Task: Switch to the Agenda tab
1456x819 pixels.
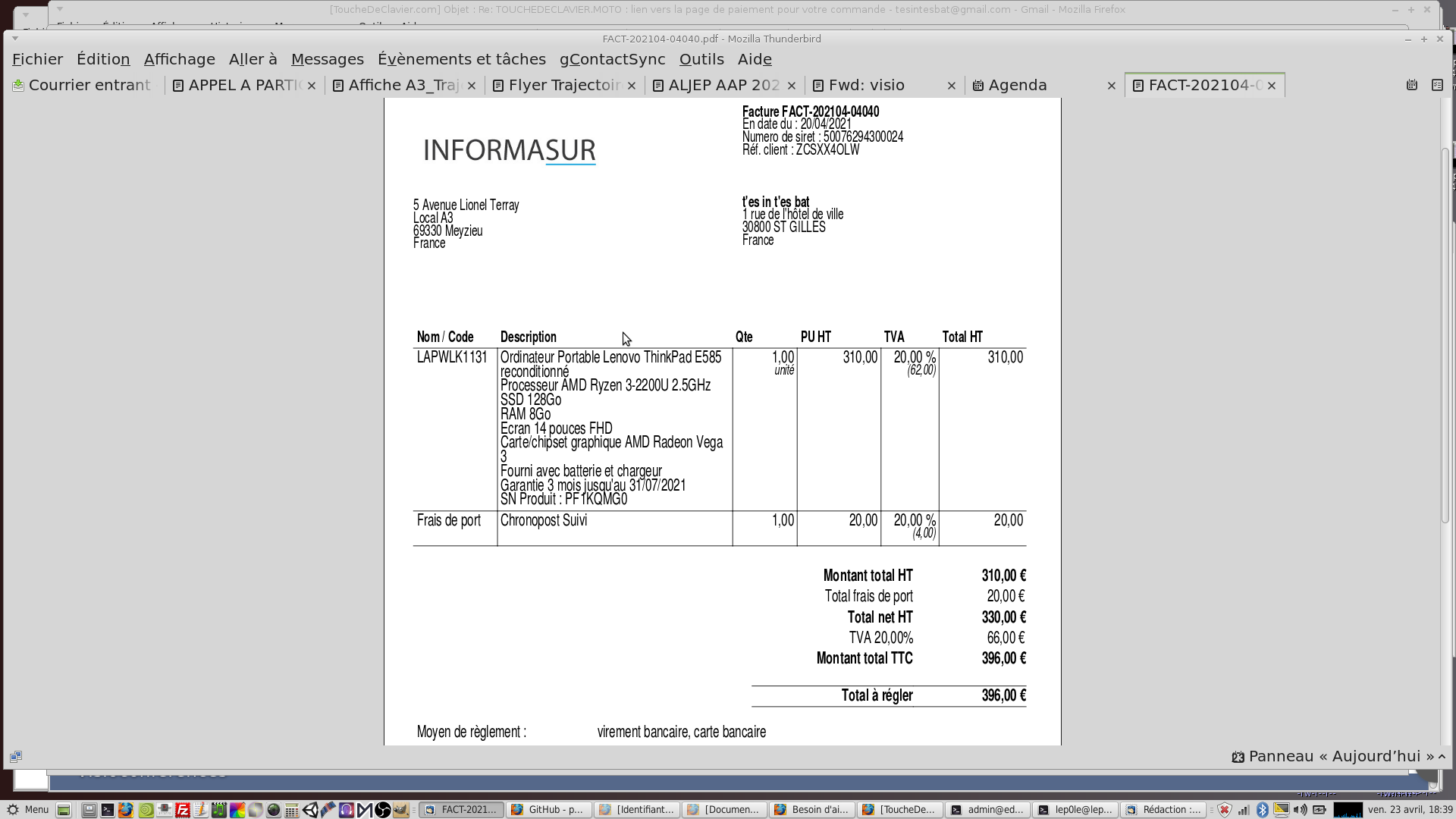Action: [1017, 85]
